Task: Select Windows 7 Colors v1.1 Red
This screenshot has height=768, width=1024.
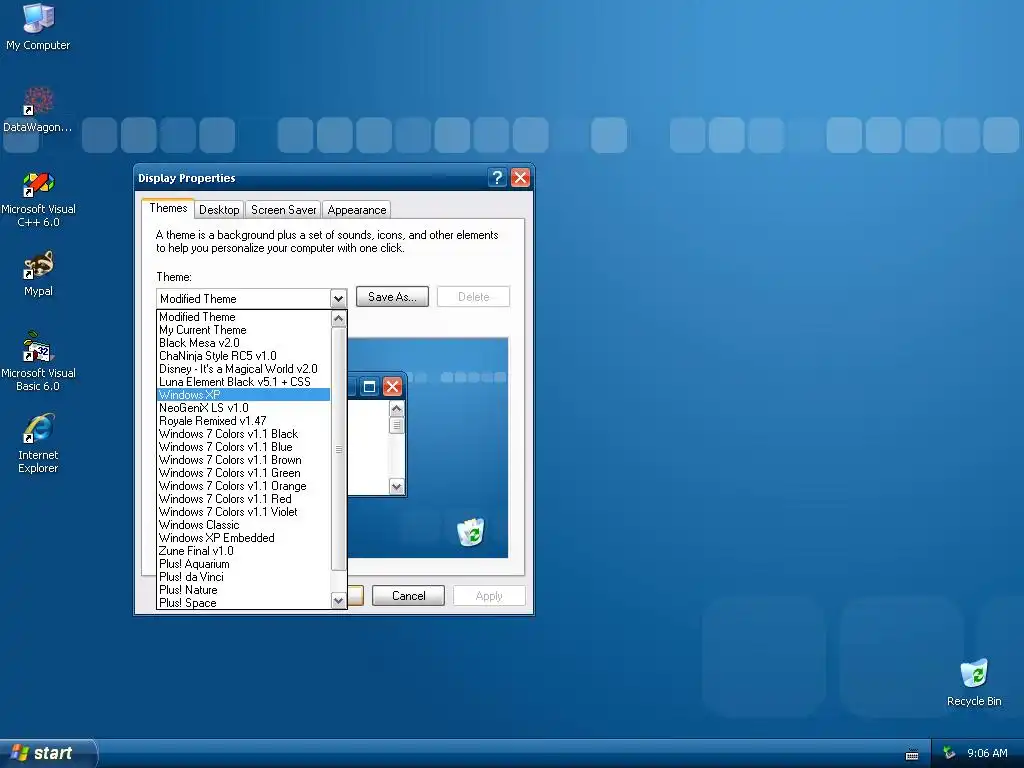Action: pyautogui.click(x=244, y=499)
